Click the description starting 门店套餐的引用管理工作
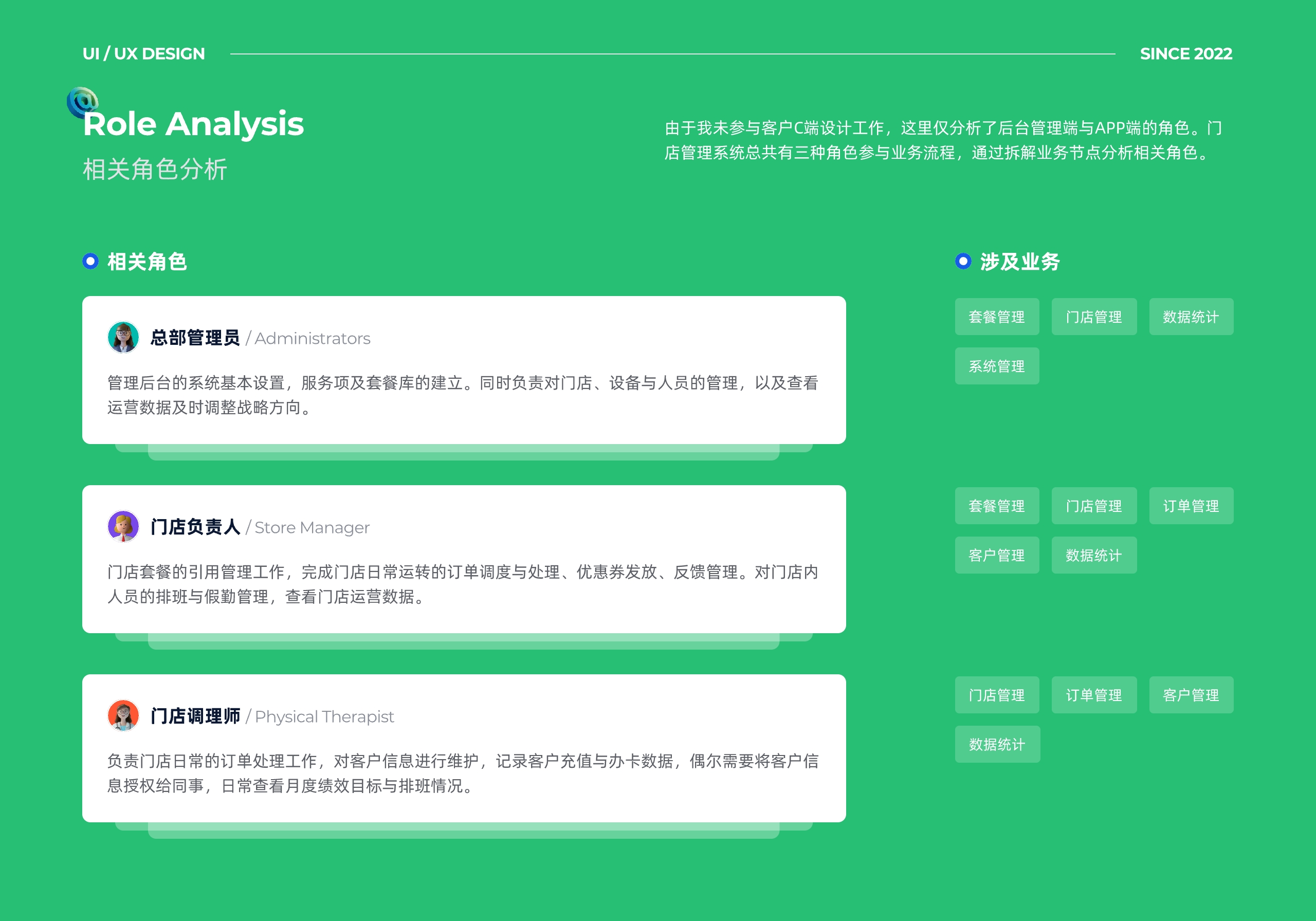 click(x=463, y=584)
